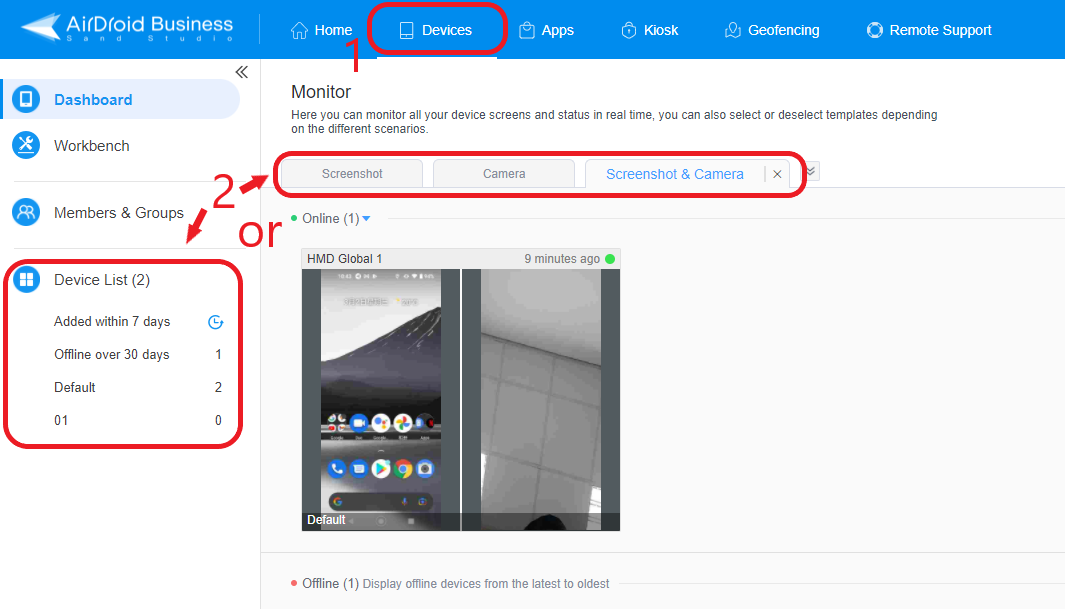This screenshot has width=1065, height=609.
Task: Click the Remote Support lifebuoy icon
Action: (875, 30)
